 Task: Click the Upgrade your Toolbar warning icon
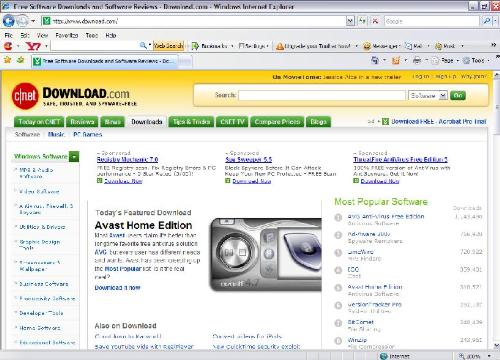280,46
